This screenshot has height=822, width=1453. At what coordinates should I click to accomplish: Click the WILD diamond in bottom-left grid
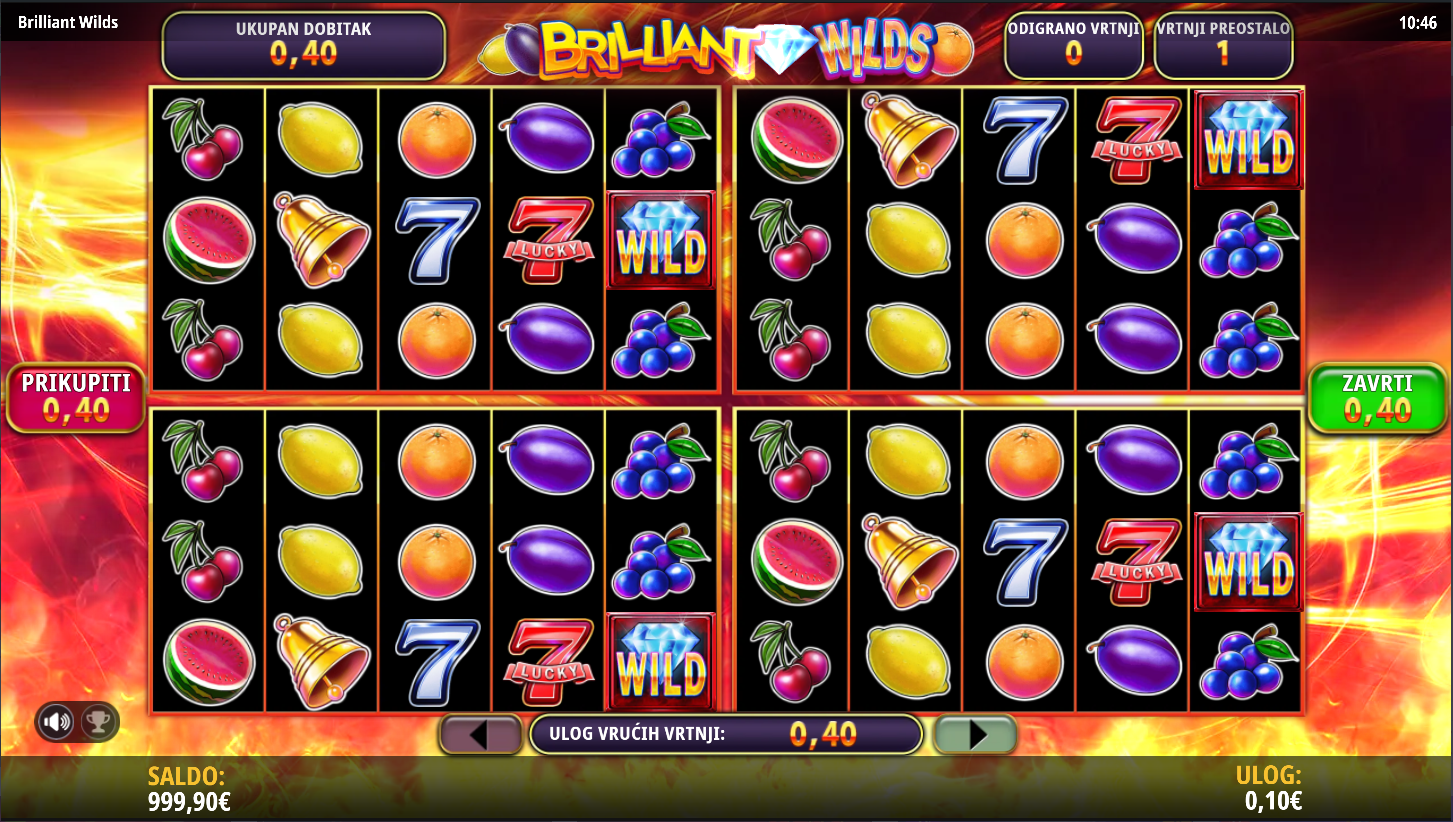click(661, 662)
